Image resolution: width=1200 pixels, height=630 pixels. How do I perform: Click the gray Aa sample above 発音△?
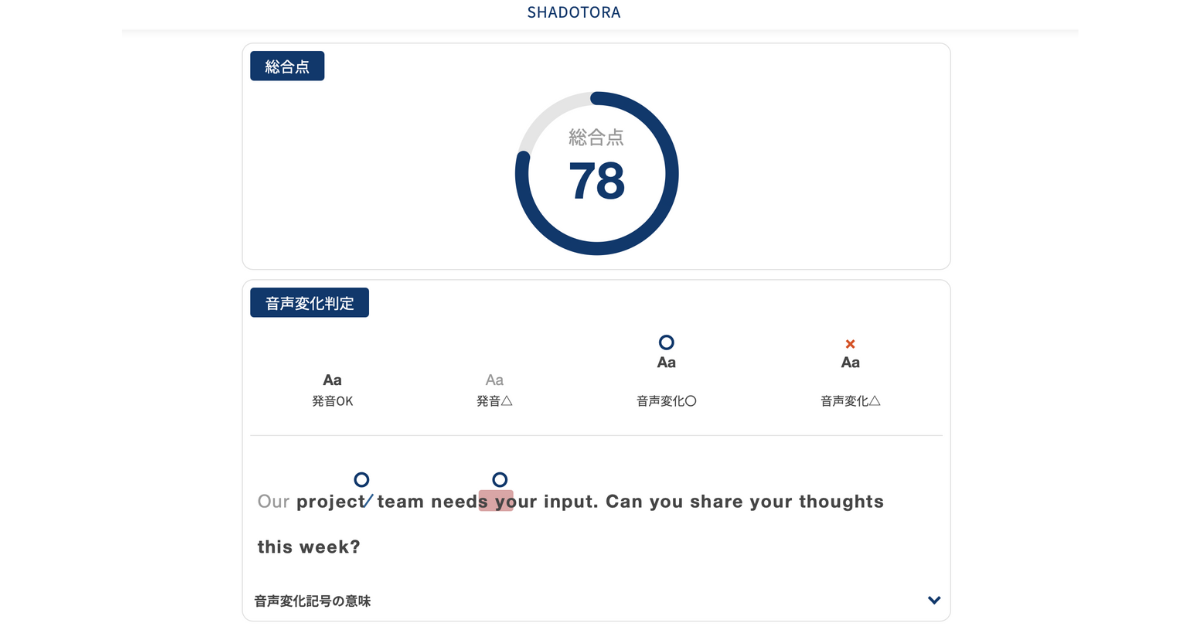pos(494,380)
